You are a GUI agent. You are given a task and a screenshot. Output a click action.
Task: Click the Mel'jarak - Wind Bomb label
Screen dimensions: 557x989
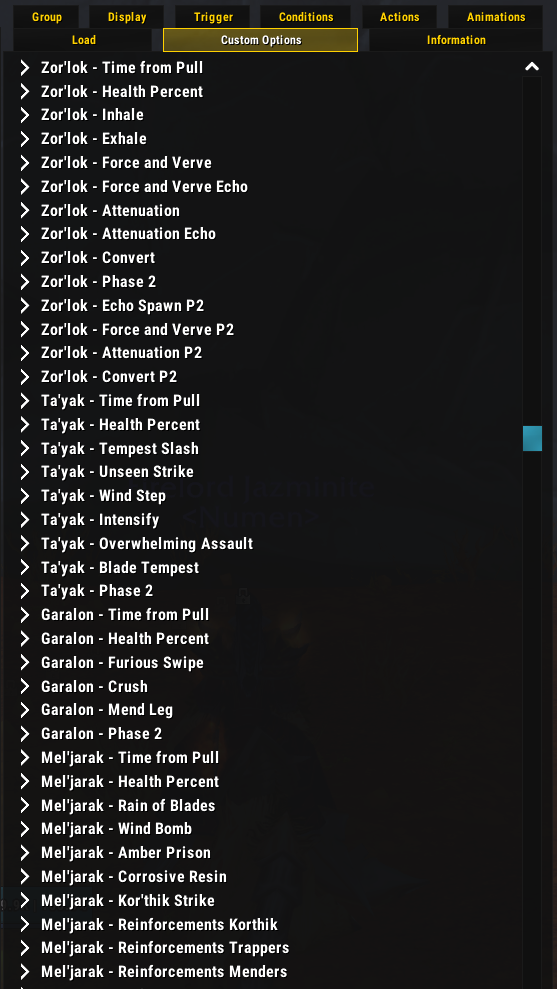(x=116, y=829)
